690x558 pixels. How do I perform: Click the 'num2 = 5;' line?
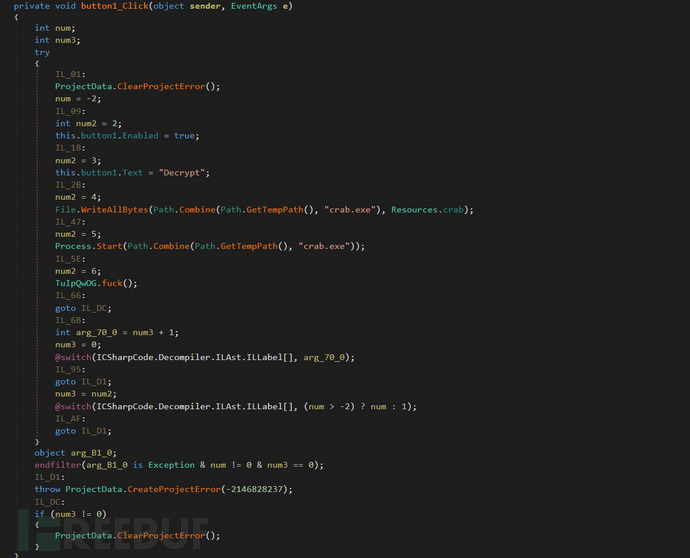[78, 235]
